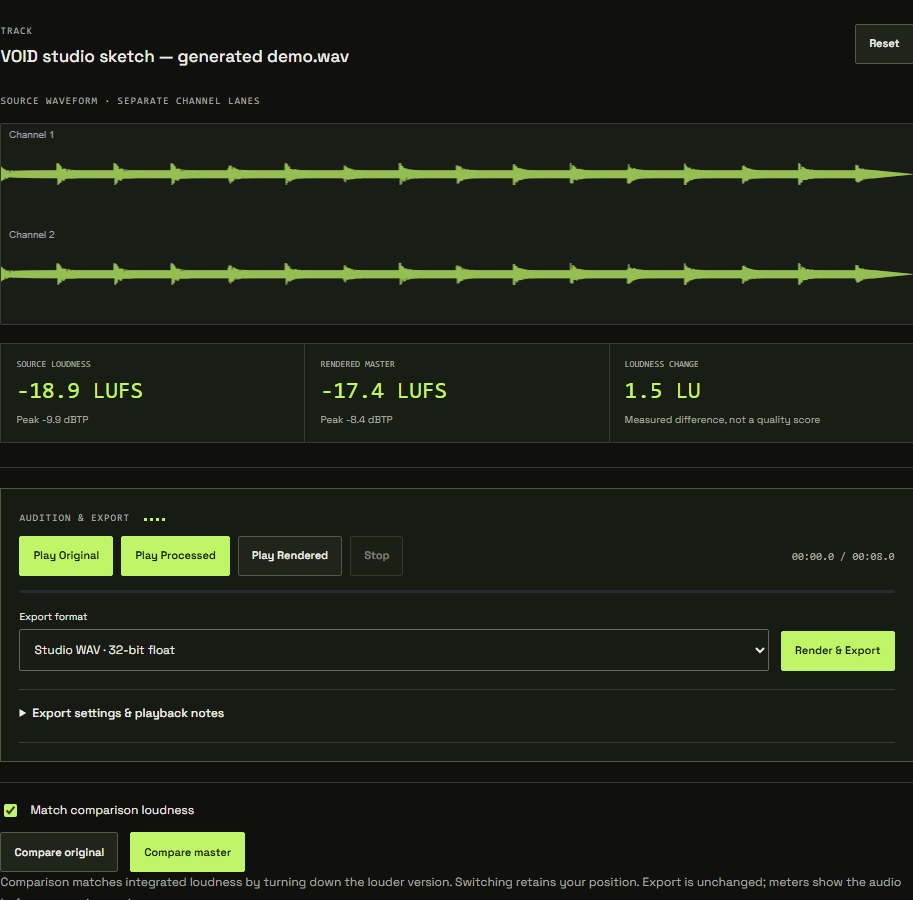Click the Reset button

pos(883,44)
